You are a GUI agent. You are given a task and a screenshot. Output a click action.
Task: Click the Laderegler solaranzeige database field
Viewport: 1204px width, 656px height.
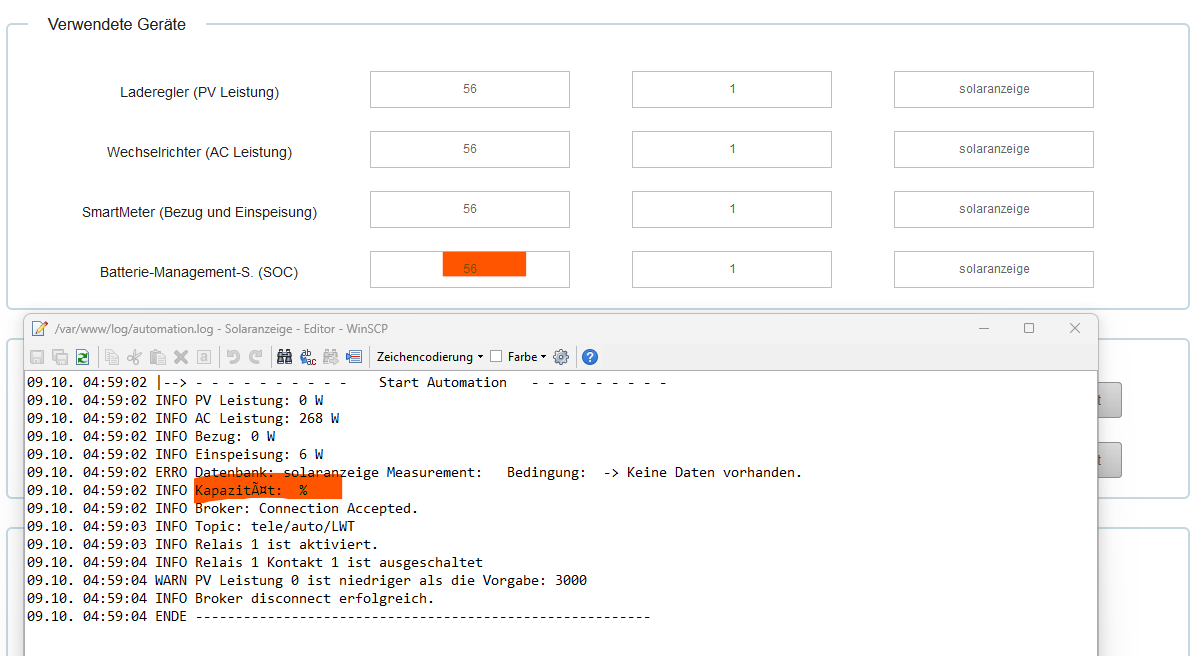[x=993, y=89]
